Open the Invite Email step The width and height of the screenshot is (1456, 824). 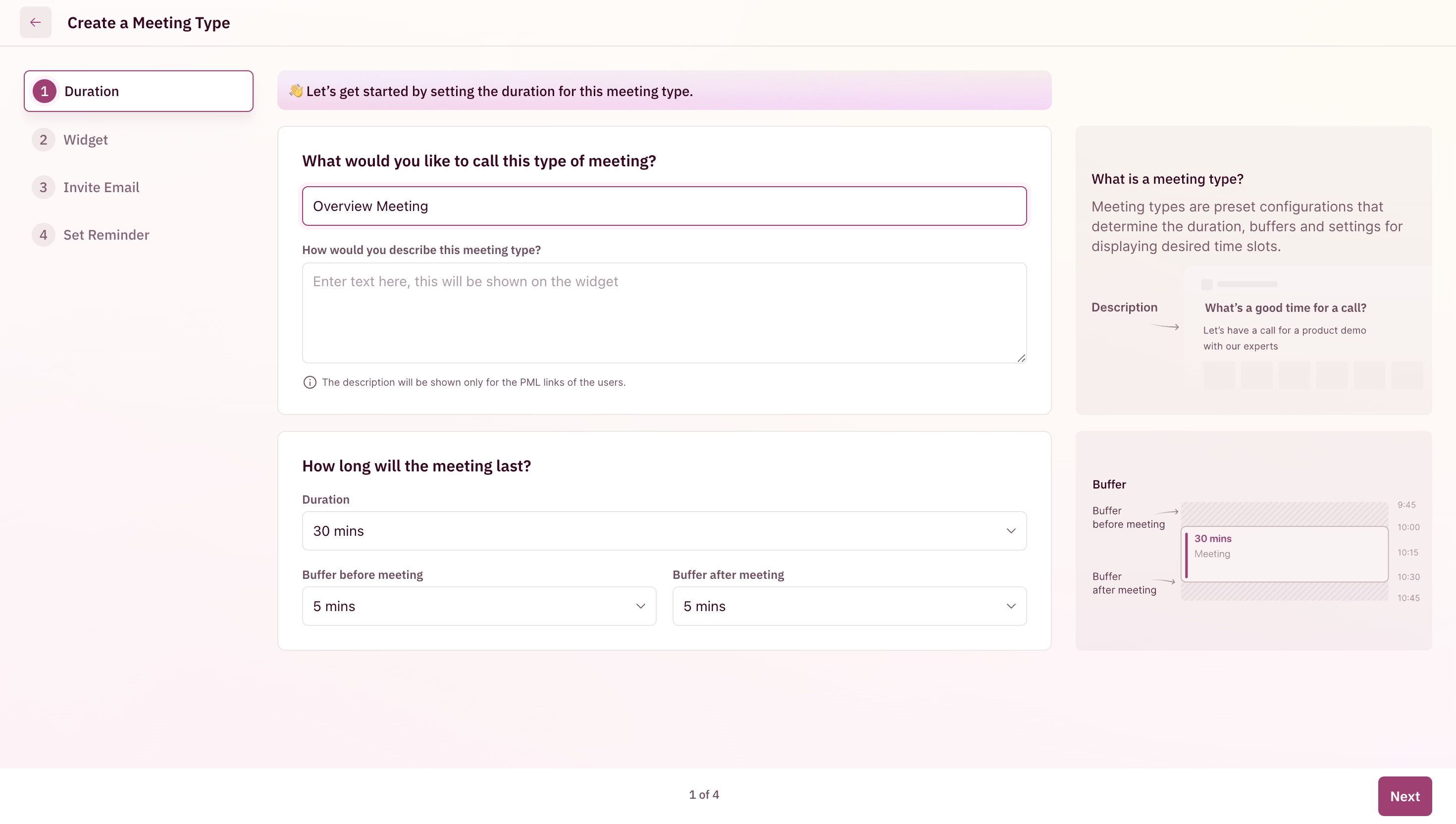[x=102, y=187]
